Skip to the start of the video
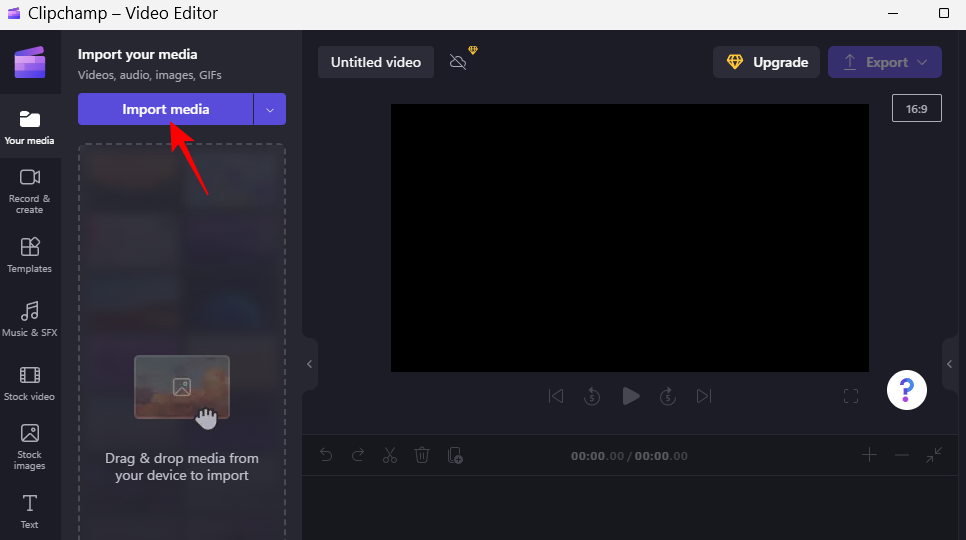 pos(556,396)
